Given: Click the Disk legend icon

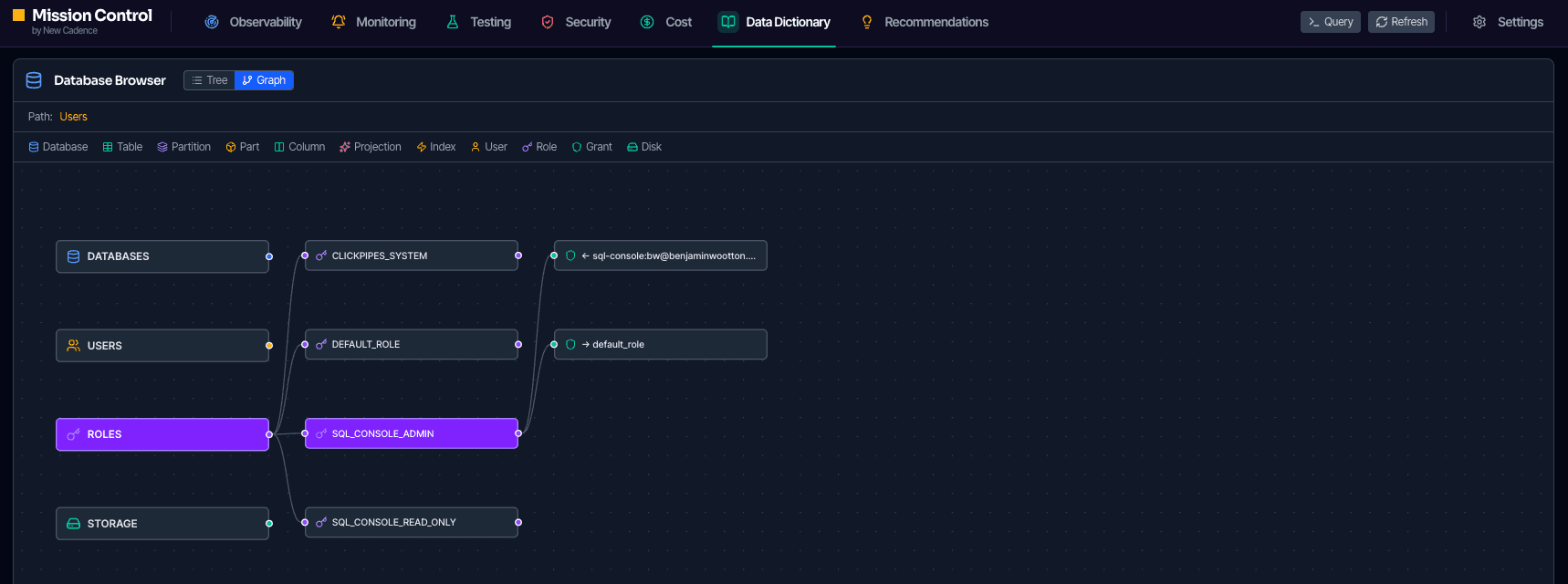Looking at the screenshot, I should (632, 147).
